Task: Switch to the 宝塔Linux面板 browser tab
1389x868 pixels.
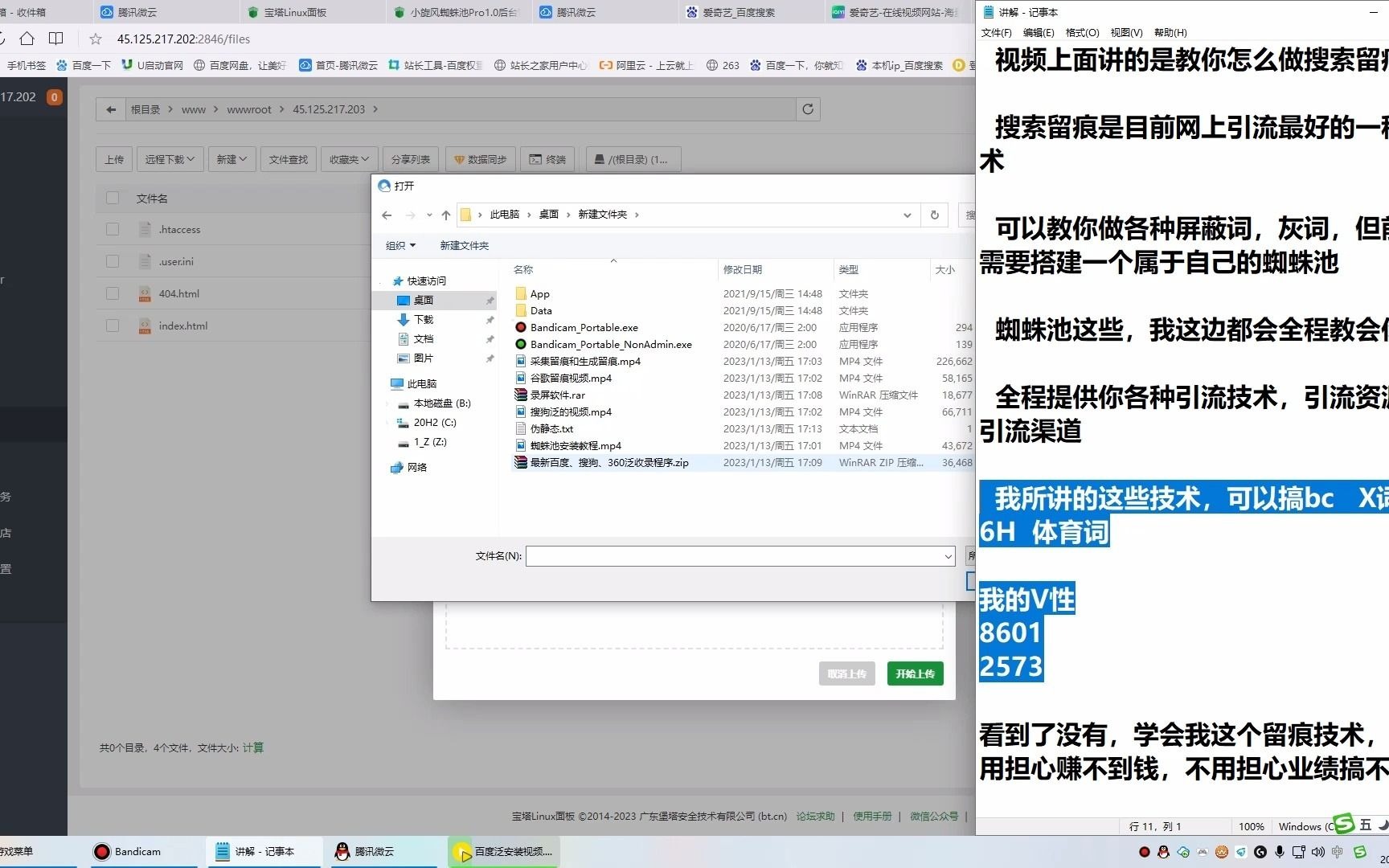Action: 314,12
